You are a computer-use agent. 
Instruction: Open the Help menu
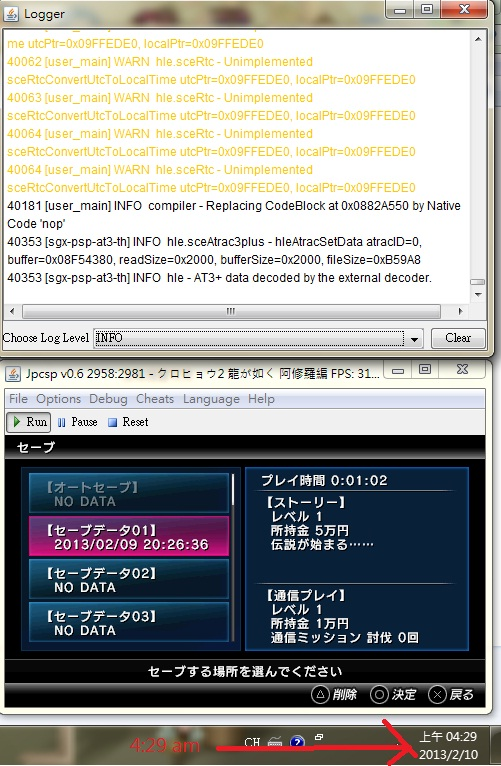pos(261,399)
